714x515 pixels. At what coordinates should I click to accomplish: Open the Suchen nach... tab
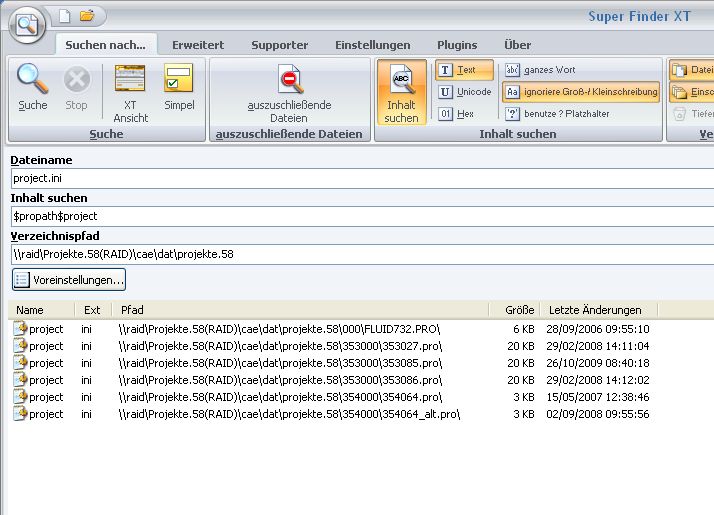[x=106, y=45]
